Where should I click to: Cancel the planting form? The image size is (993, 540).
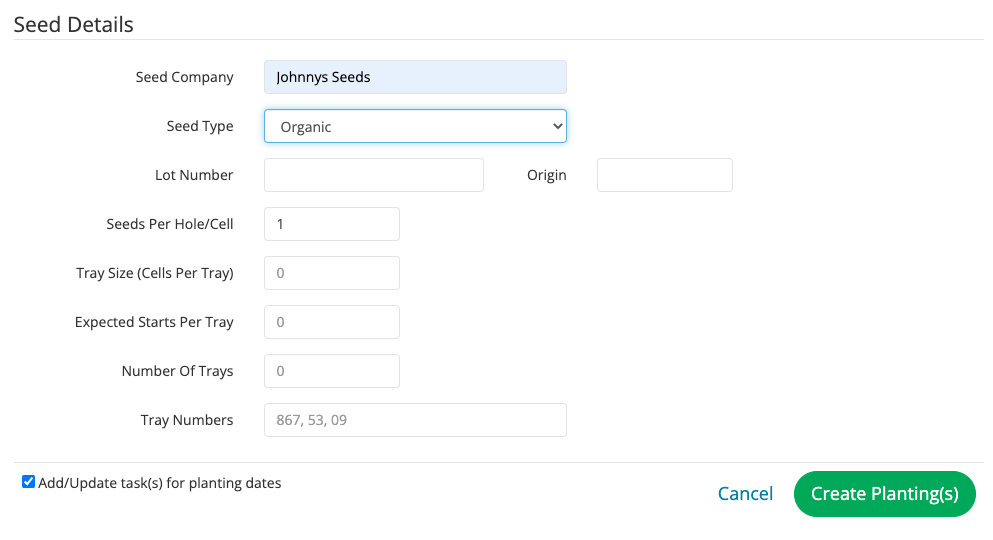745,494
